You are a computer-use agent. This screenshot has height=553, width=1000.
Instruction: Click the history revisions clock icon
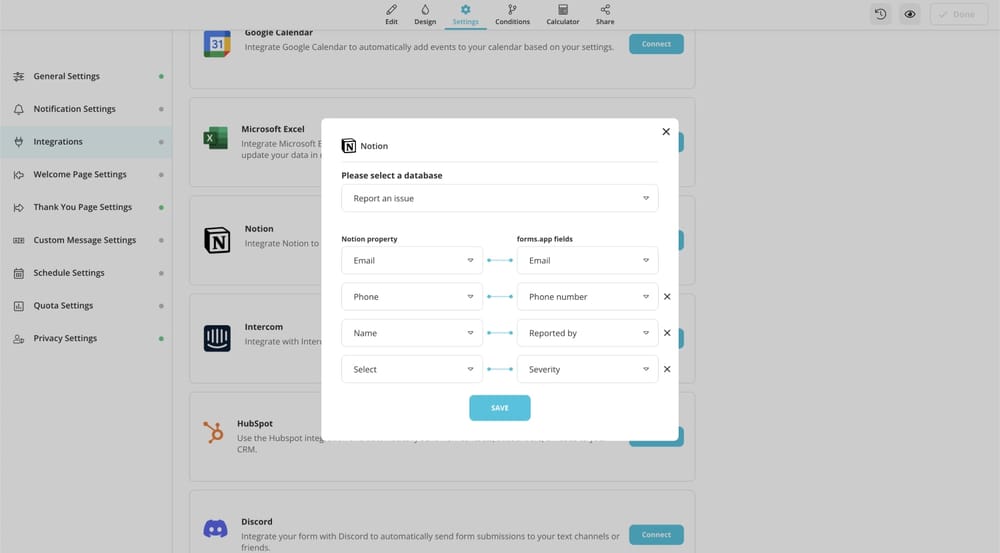pyautogui.click(x=880, y=14)
